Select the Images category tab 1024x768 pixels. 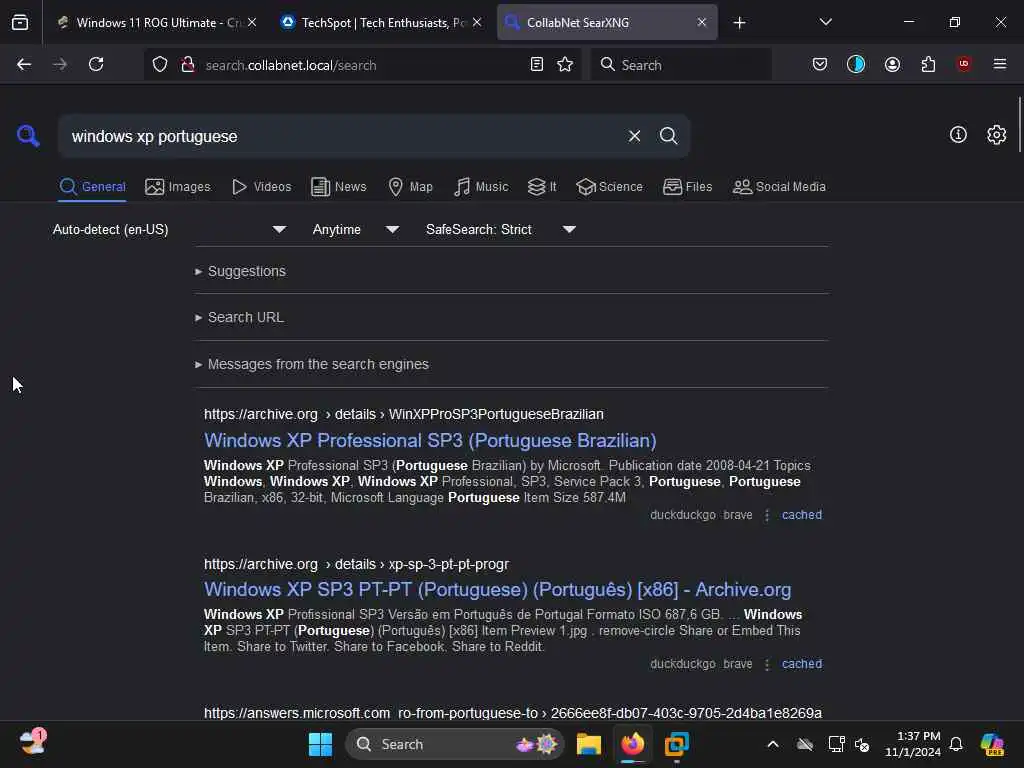click(x=178, y=187)
